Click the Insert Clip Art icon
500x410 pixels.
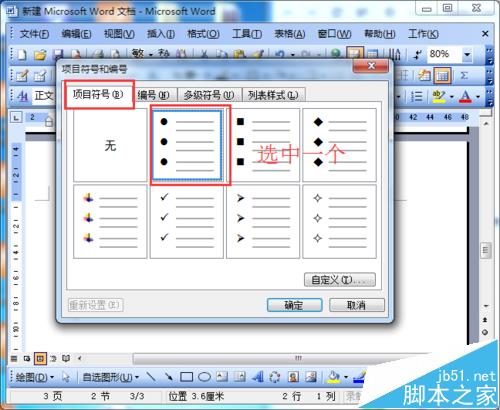click(293, 377)
